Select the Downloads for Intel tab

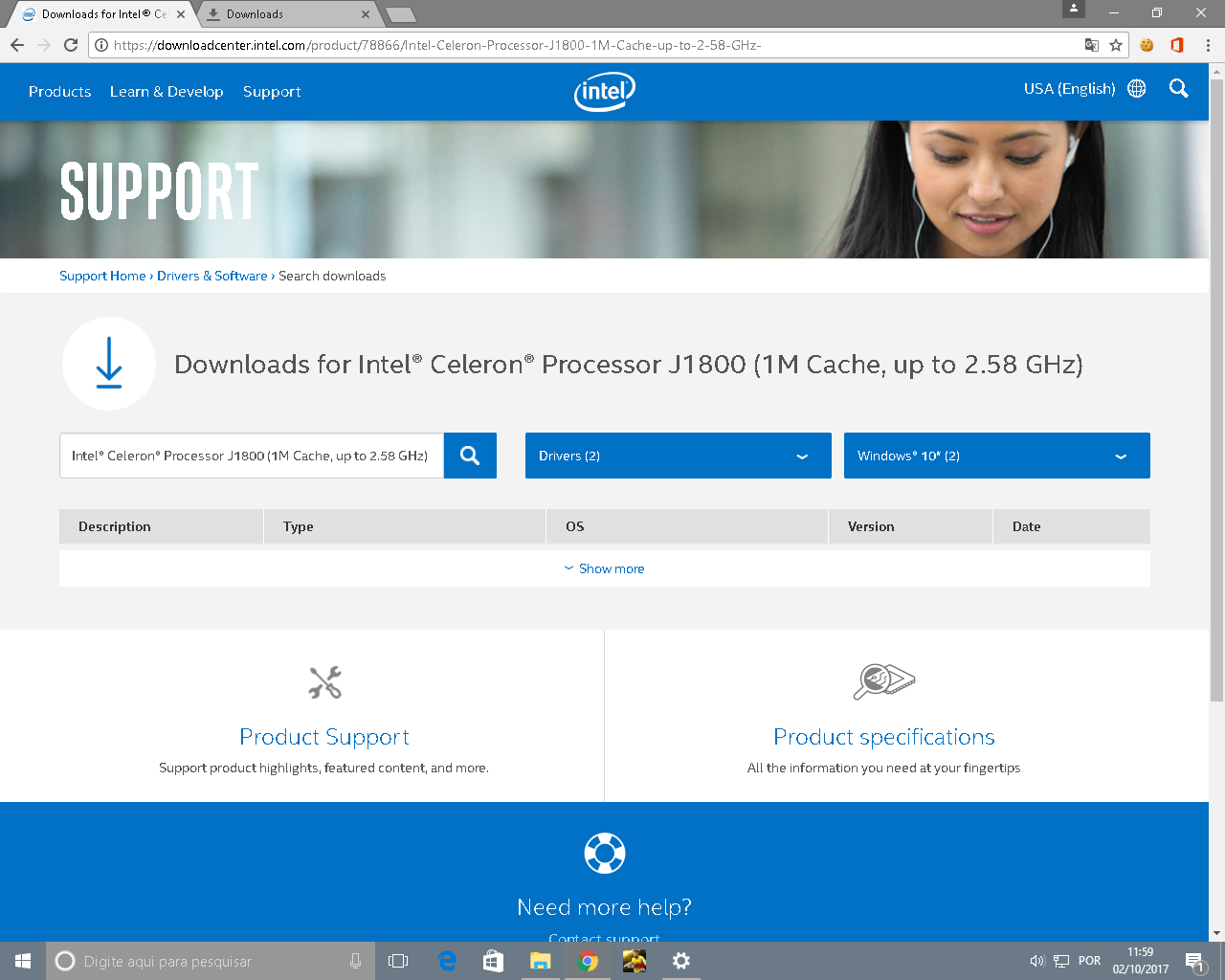tap(102, 14)
